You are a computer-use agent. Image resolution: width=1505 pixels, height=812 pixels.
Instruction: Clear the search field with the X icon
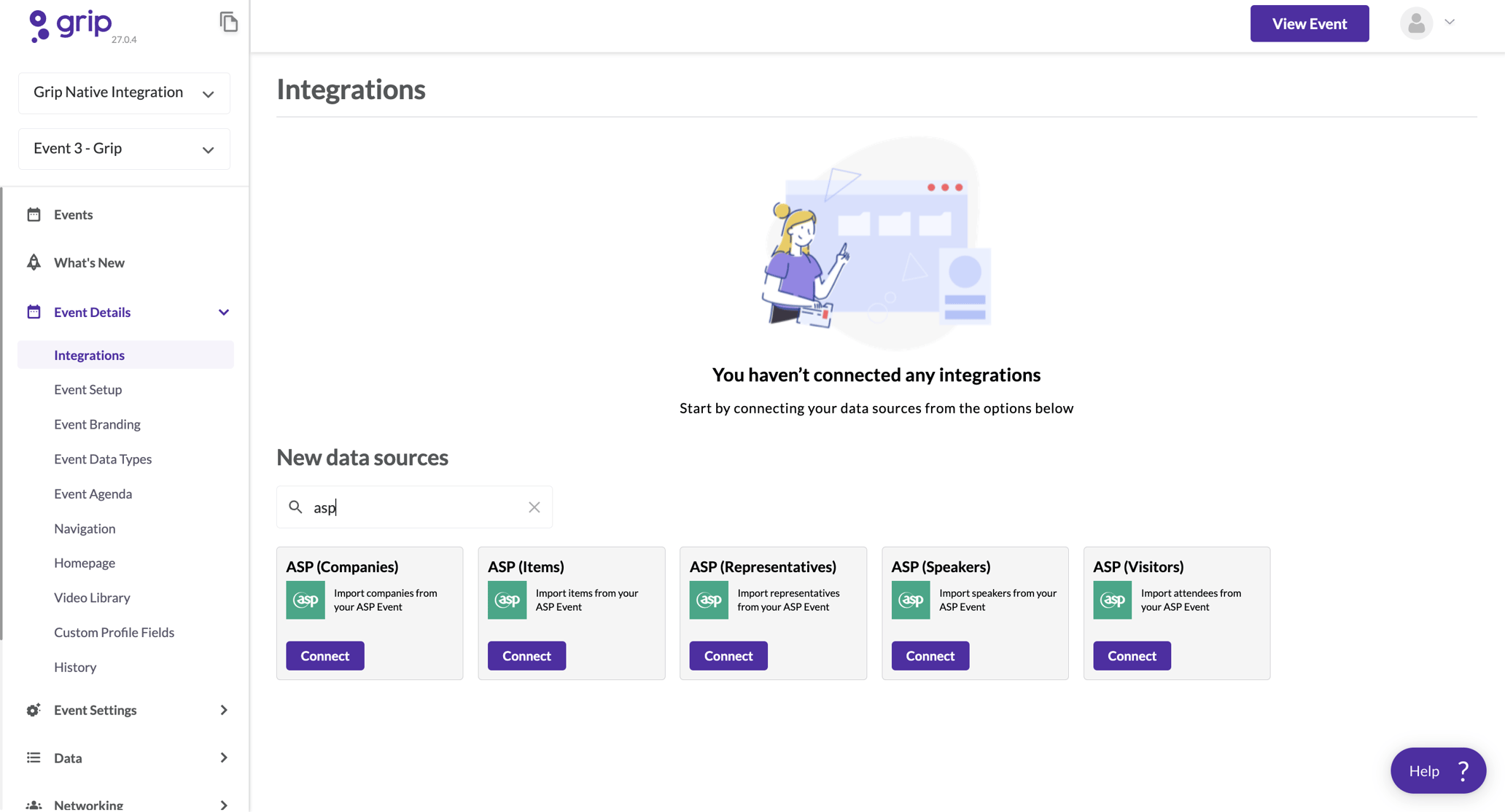[x=534, y=507]
